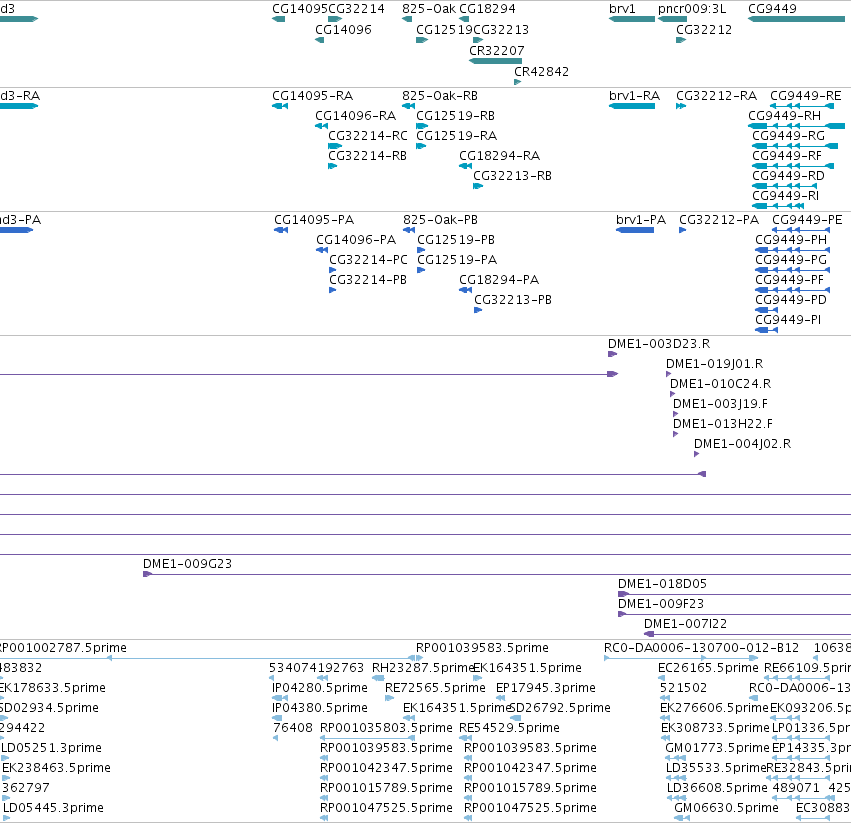Click the RP001002787.5prime EST label

tap(62, 648)
